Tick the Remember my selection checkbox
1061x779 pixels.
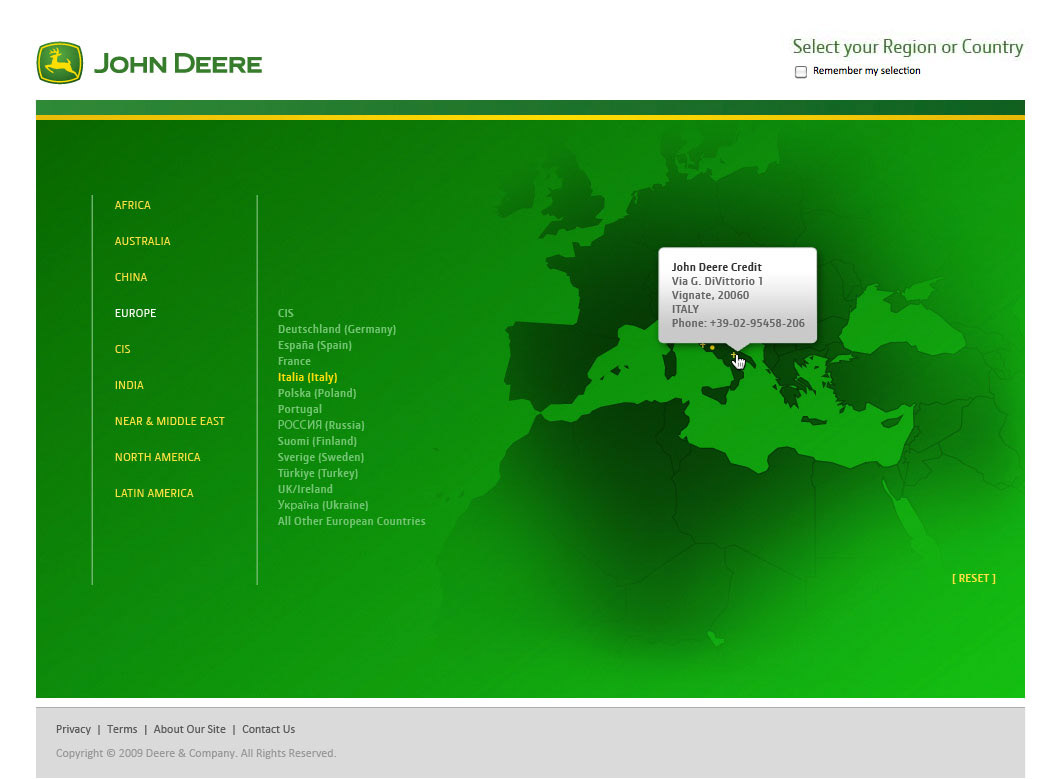(x=800, y=72)
